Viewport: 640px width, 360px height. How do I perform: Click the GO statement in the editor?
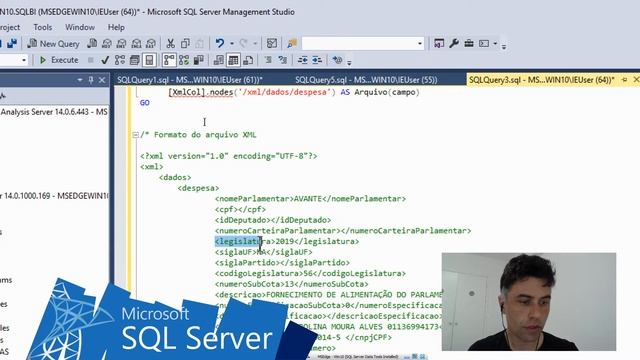click(144, 103)
